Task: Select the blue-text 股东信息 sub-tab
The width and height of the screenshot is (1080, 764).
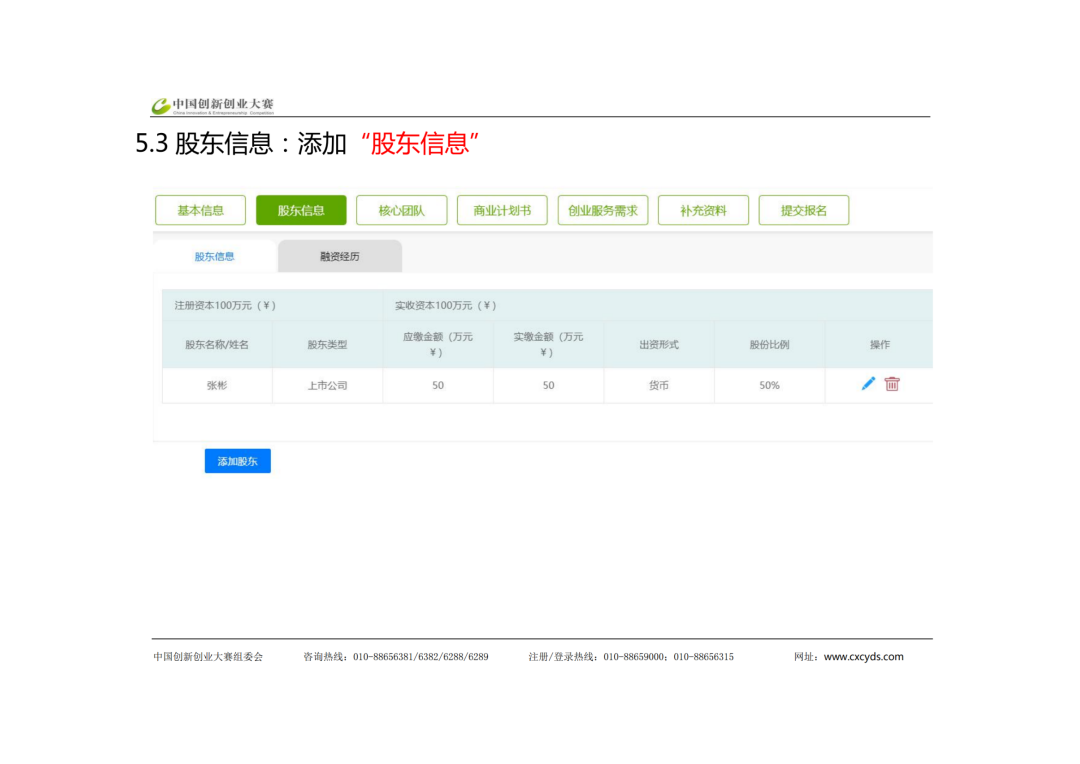Action: pyautogui.click(x=215, y=257)
